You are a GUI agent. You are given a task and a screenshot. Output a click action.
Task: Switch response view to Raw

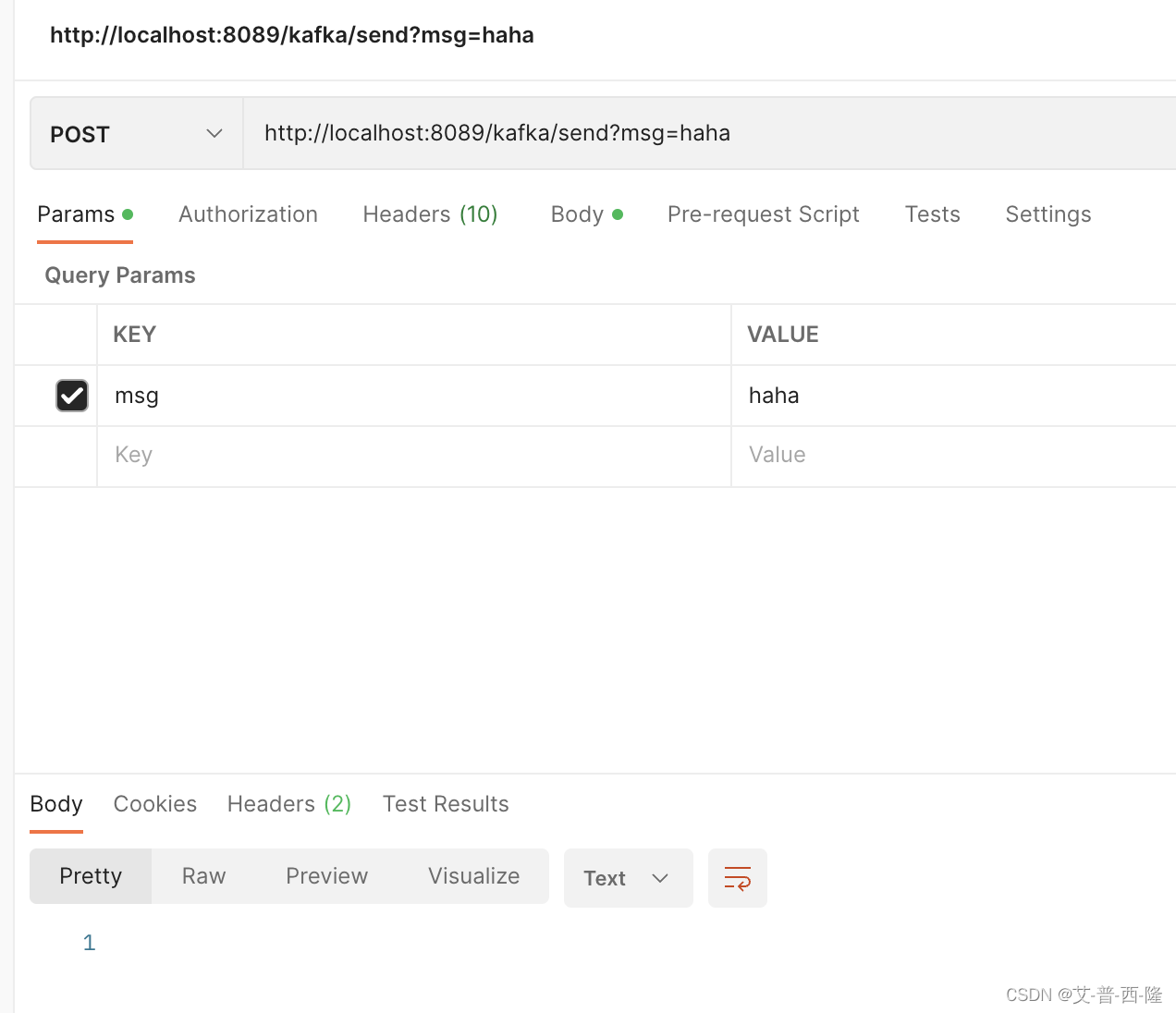[202, 875]
